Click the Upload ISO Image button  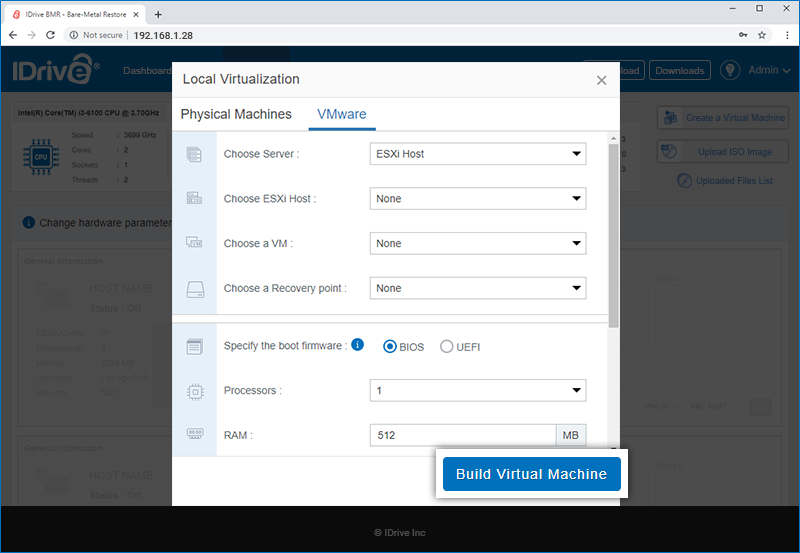723,152
